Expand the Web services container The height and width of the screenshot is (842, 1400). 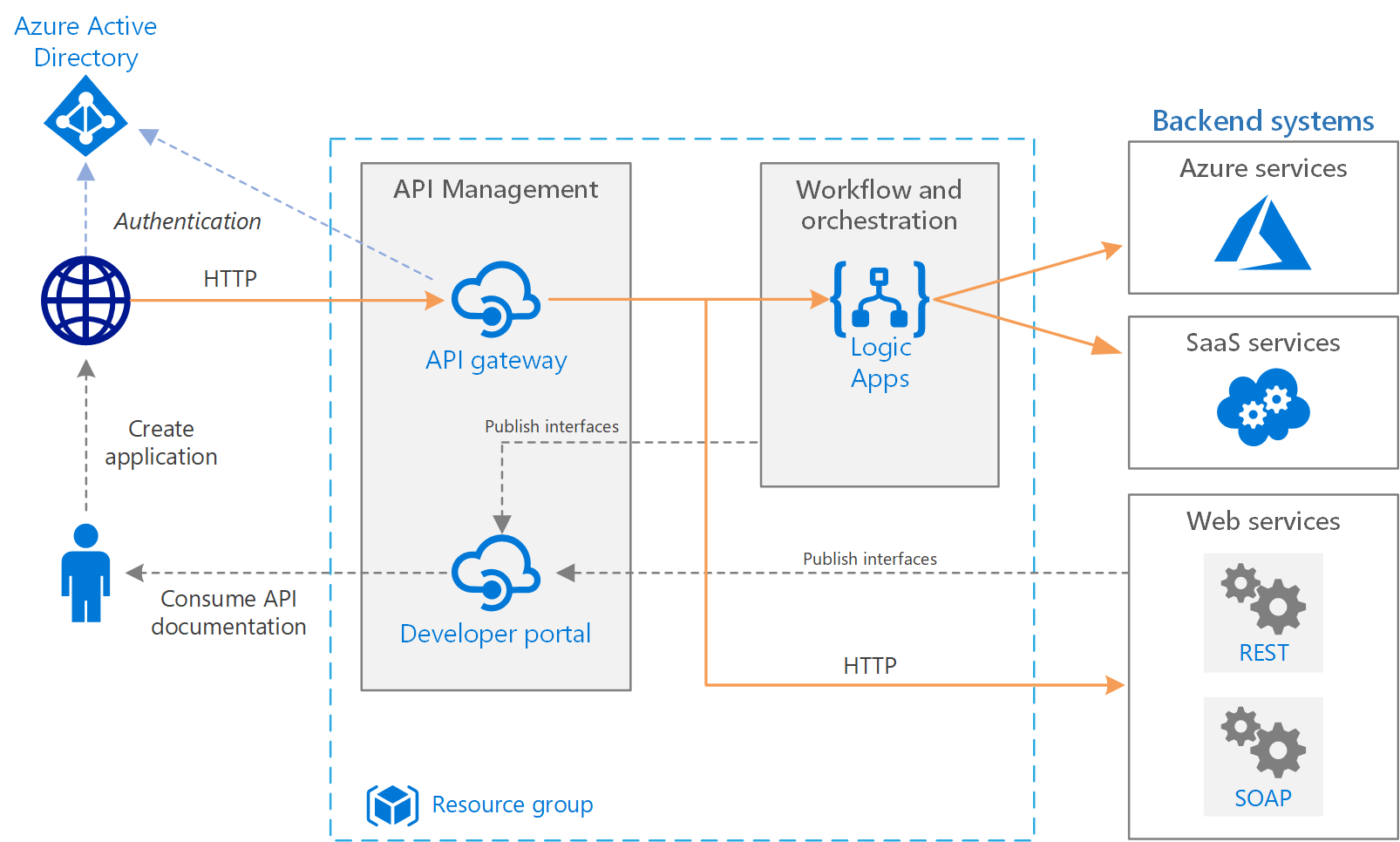tap(1262, 520)
